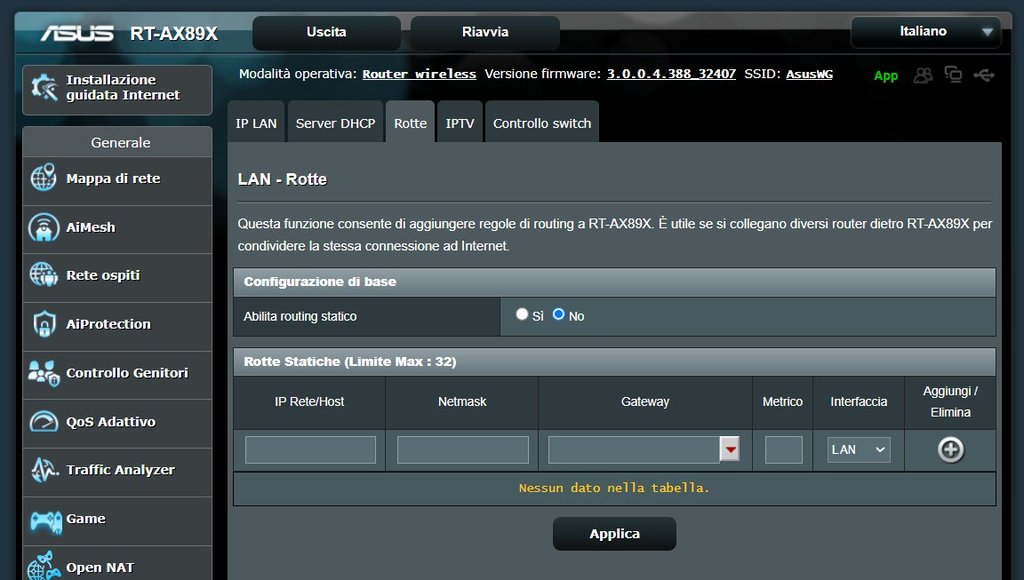
Task: Click the IP Rete/Host input field
Action: tap(310, 450)
